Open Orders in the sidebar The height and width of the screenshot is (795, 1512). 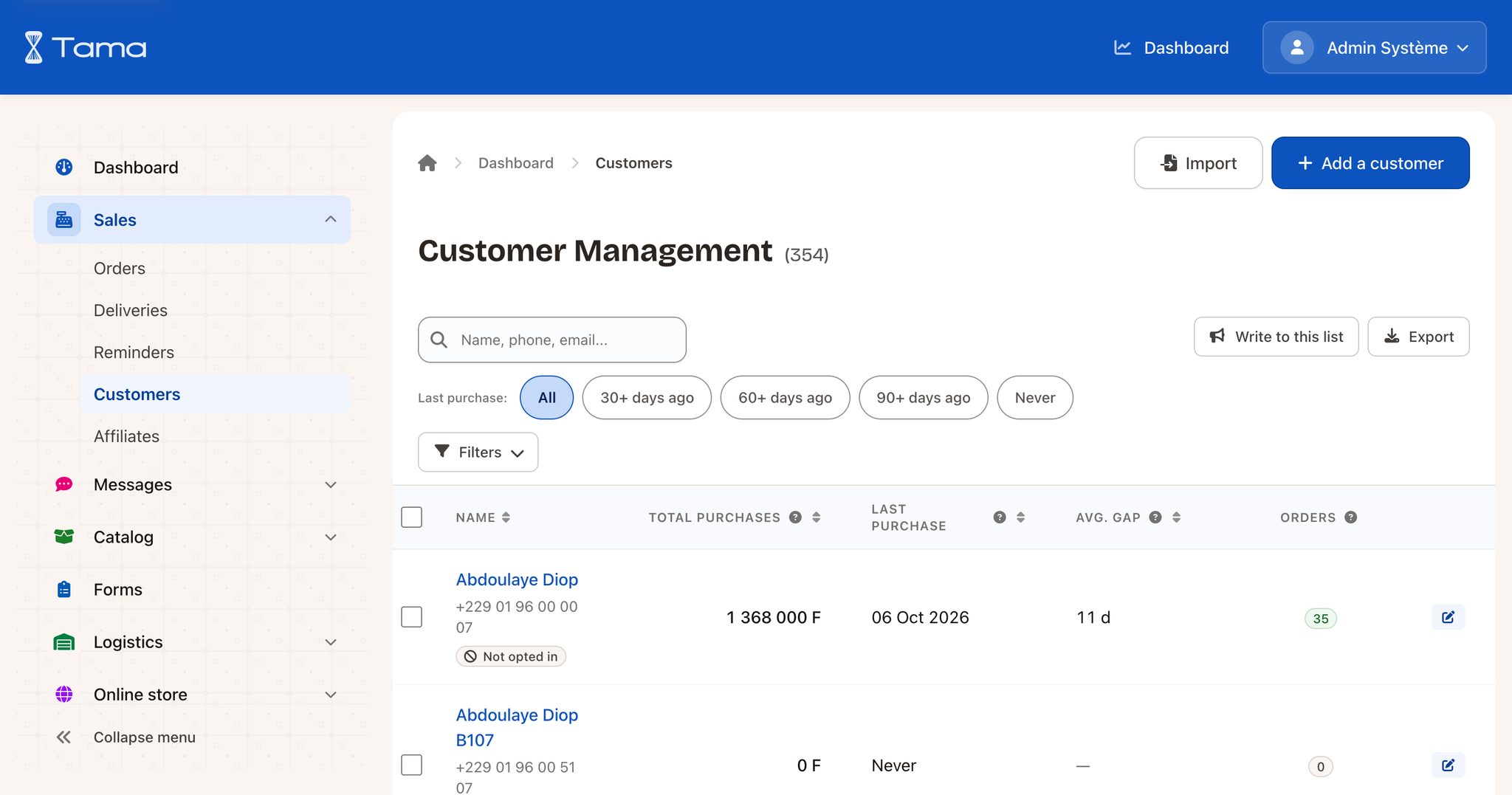click(x=120, y=269)
